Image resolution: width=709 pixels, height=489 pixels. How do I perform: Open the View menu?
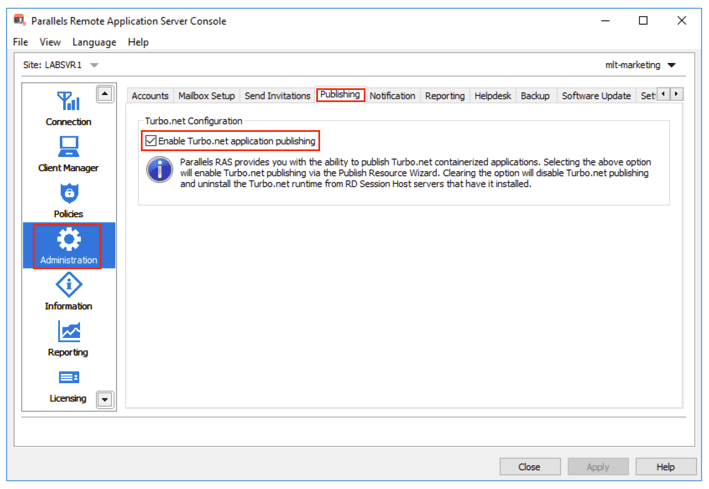50,42
